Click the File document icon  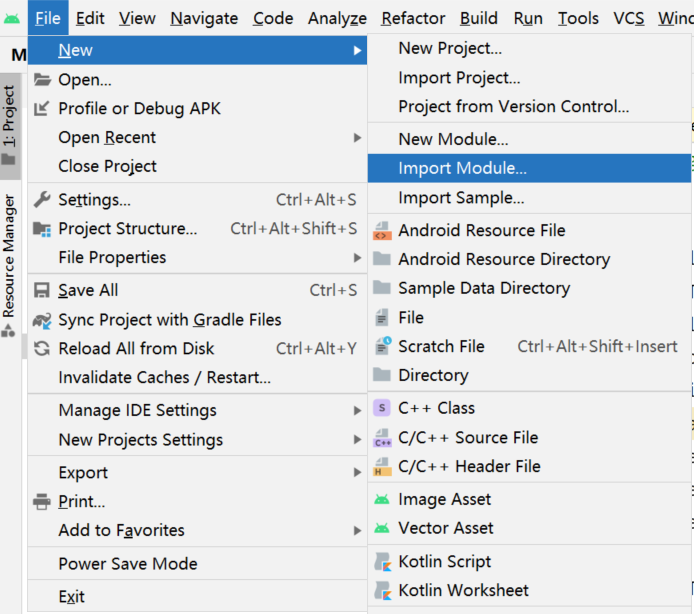click(382, 317)
